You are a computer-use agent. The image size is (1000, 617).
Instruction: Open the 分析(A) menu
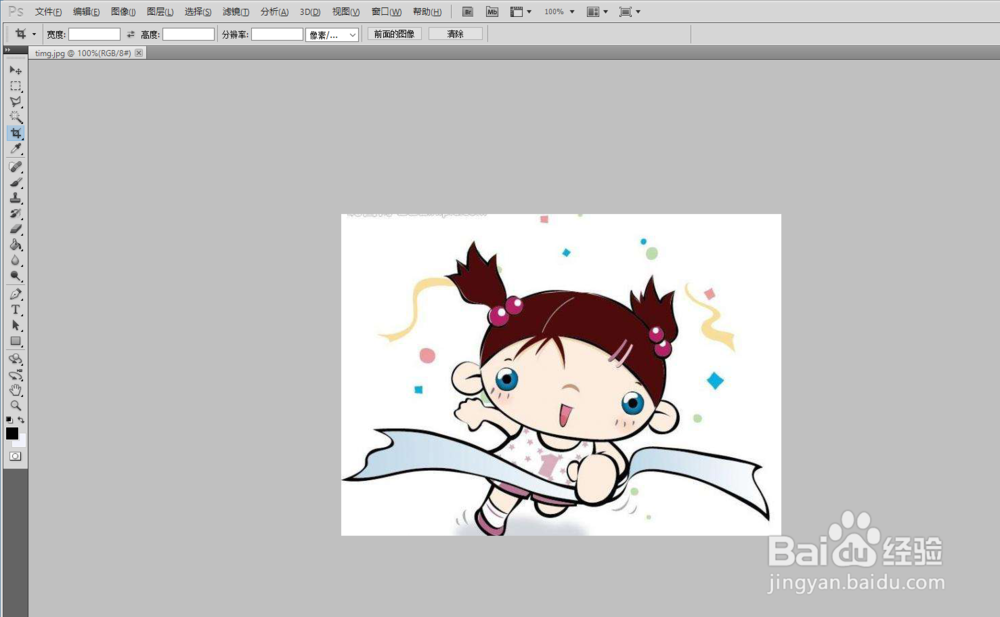[274, 11]
